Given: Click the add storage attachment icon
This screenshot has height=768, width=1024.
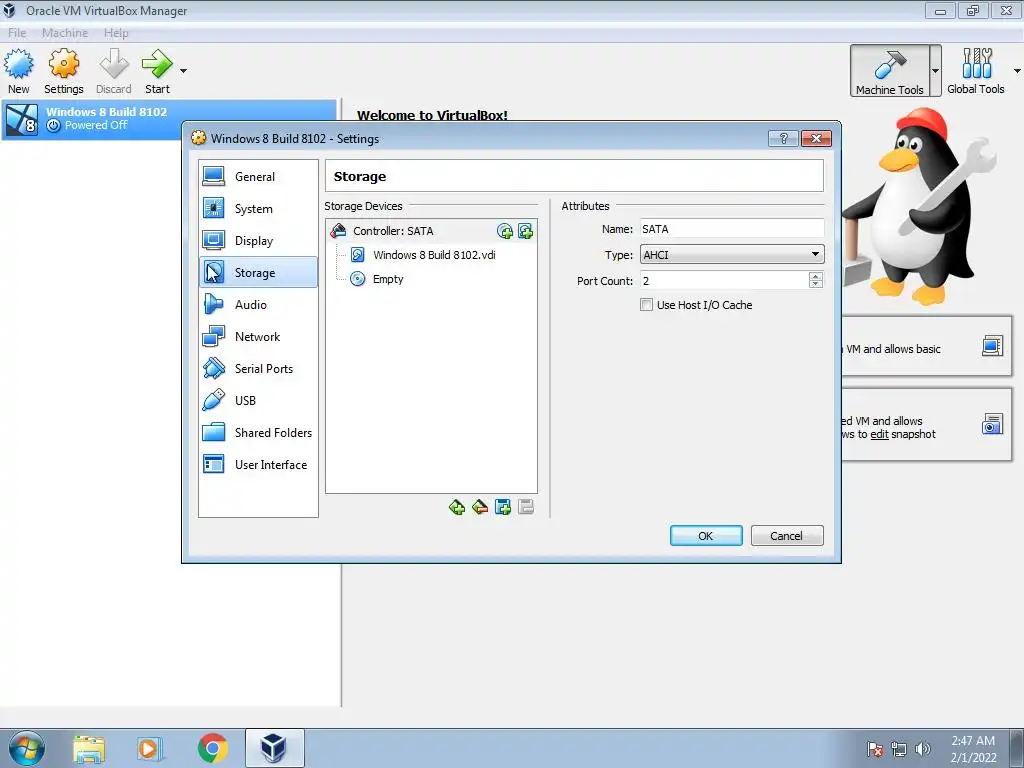Looking at the screenshot, I should pyautogui.click(x=503, y=507).
